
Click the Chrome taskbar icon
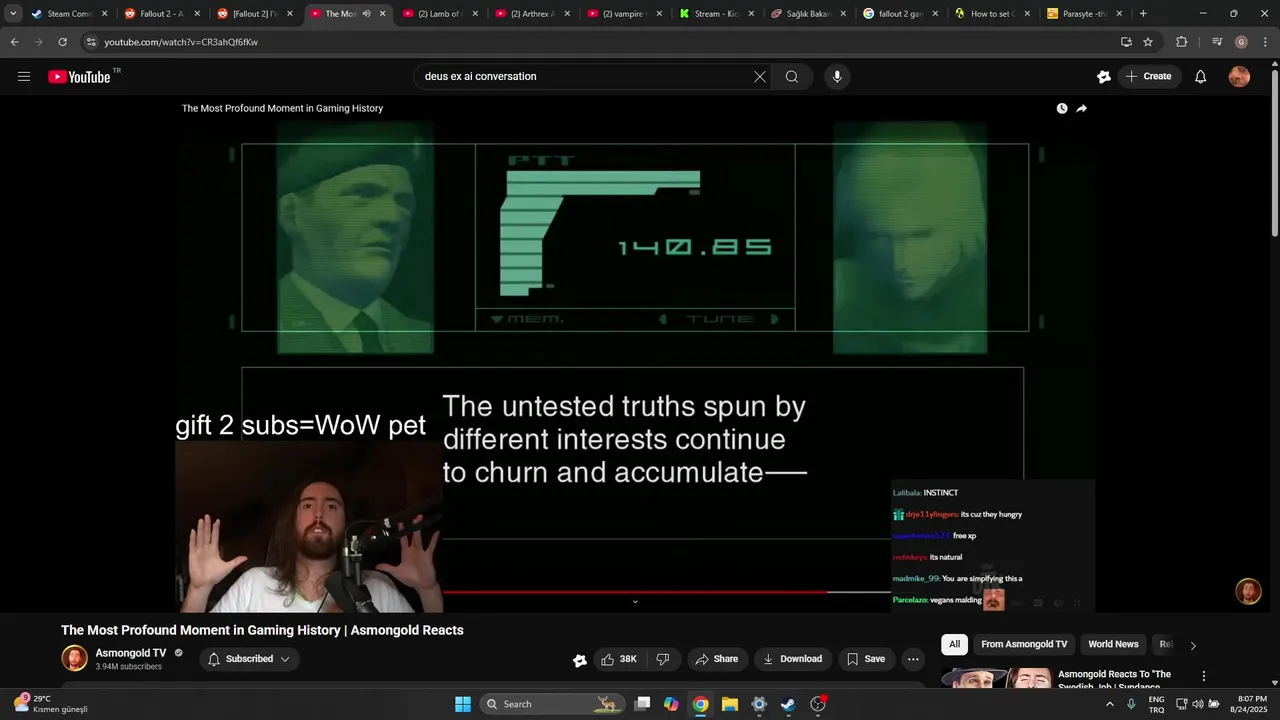[x=701, y=704]
